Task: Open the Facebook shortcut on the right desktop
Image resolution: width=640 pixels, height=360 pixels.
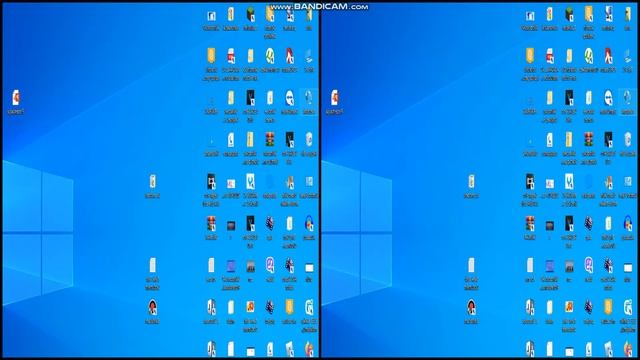Action: tap(530, 16)
